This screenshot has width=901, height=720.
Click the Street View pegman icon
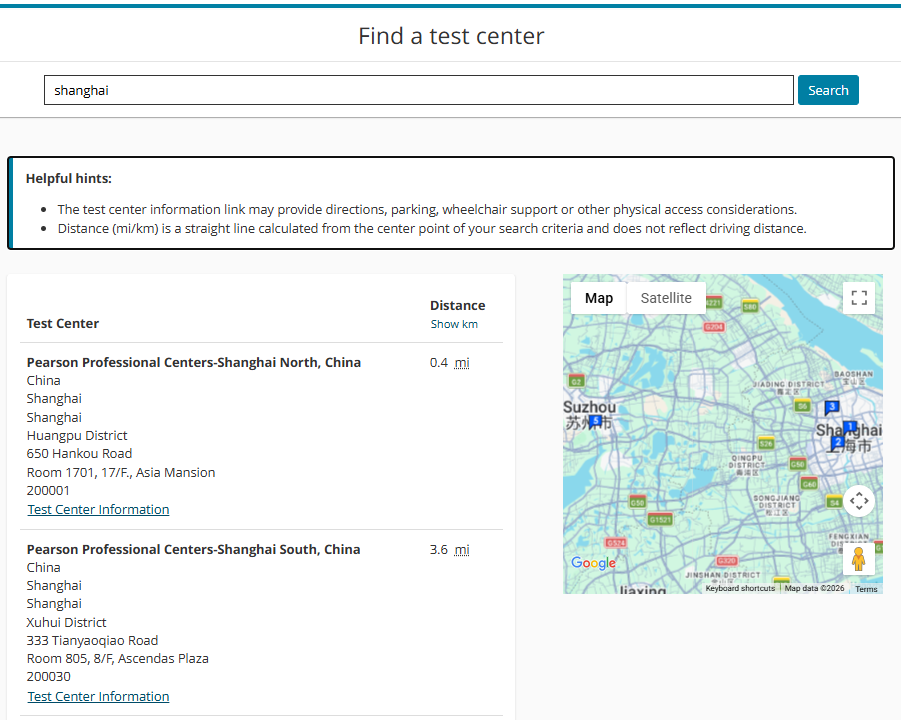coord(858,559)
